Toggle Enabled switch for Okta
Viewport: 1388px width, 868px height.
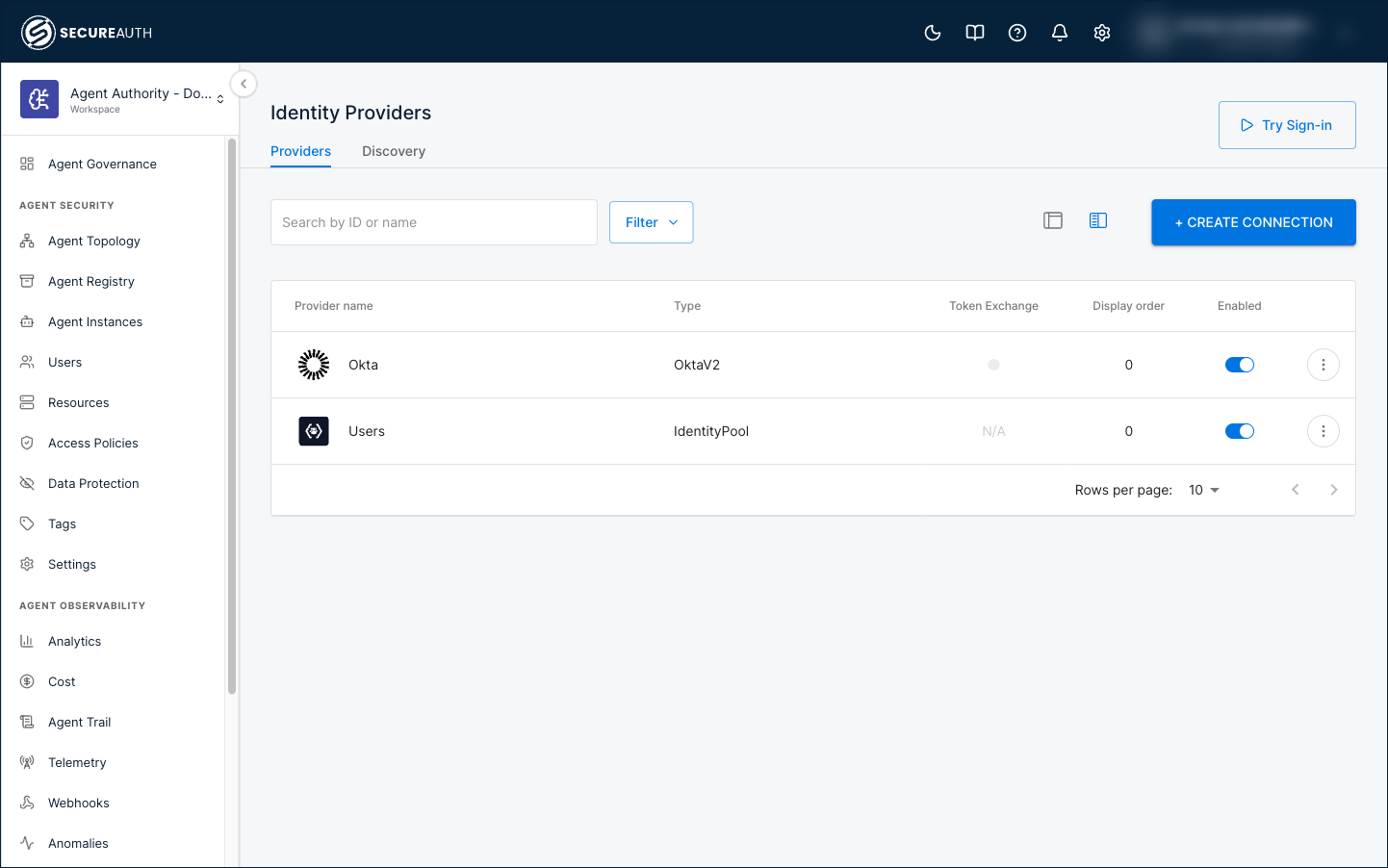point(1240,365)
